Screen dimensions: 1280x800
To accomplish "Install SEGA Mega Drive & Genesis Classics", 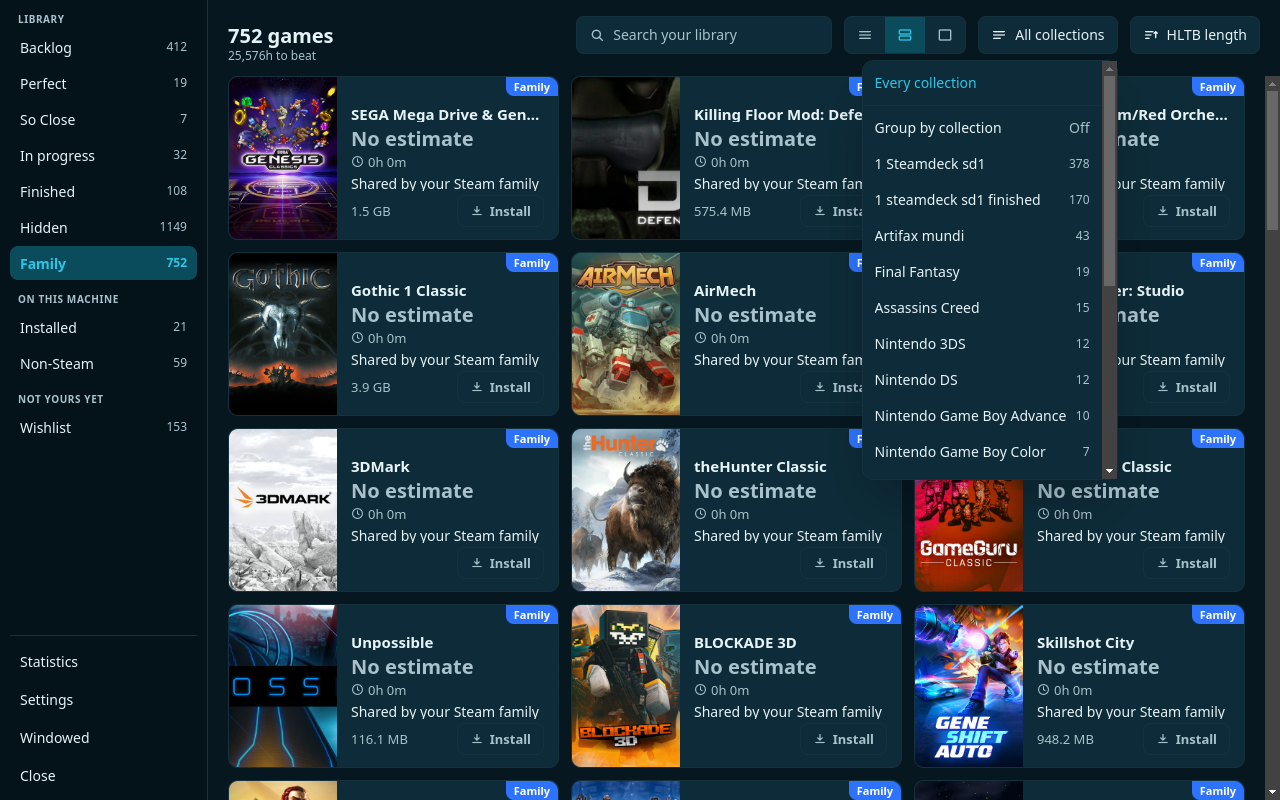I will click(x=501, y=212).
